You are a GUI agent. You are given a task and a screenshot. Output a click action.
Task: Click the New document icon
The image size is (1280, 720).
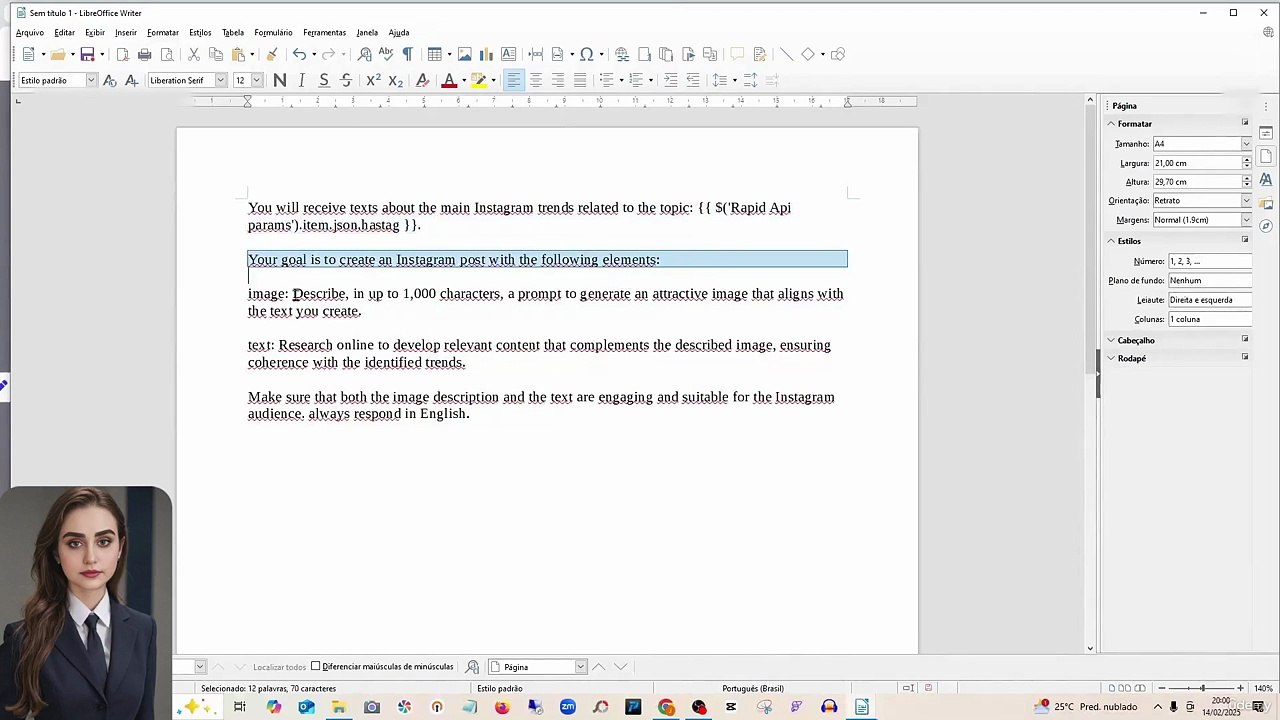tap(28, 54)
